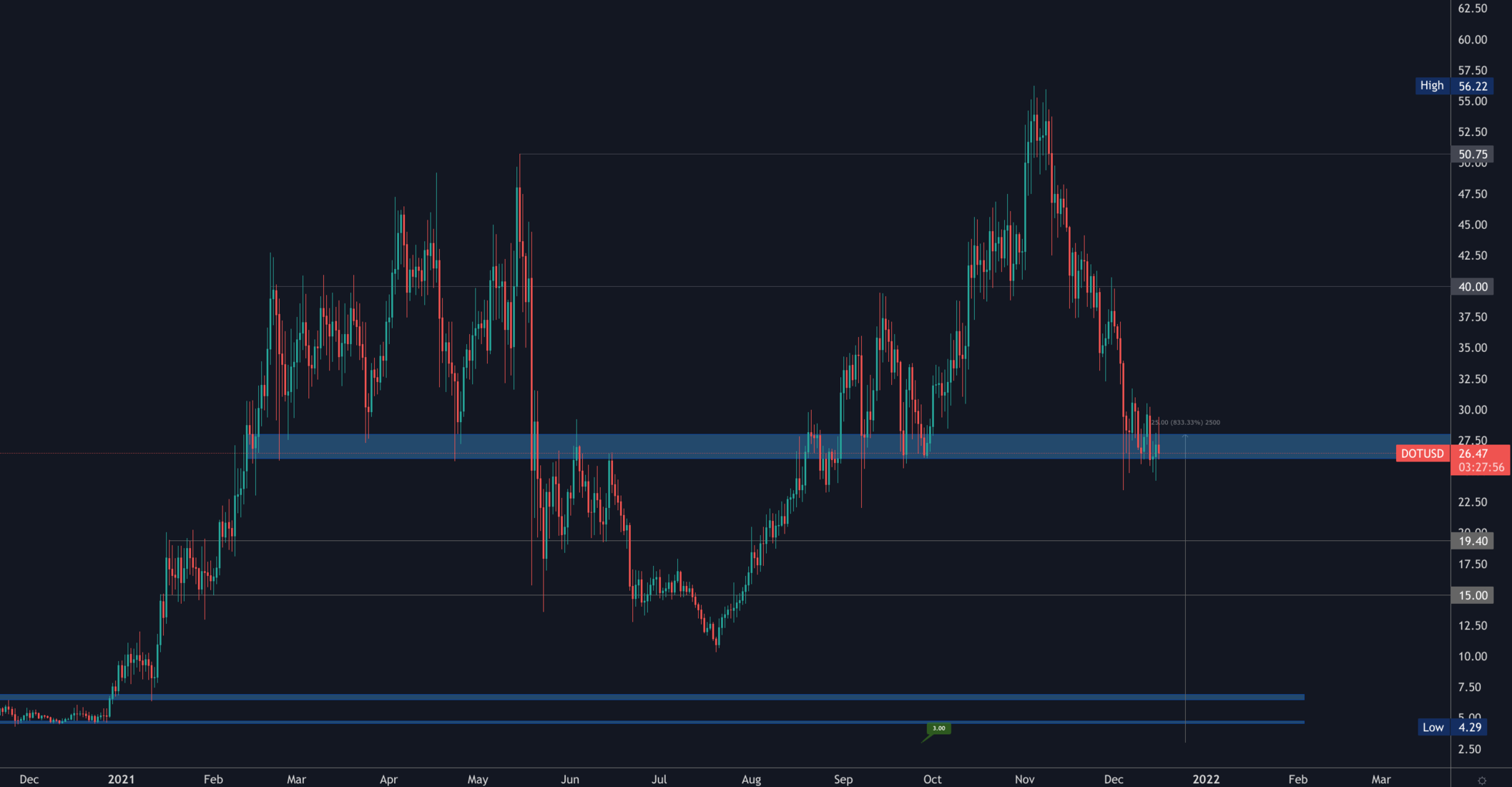The width and height of the screenshot is (1512, 787).
Task: Select the DOTUSD symbol price label
Action: [1422, 454]
